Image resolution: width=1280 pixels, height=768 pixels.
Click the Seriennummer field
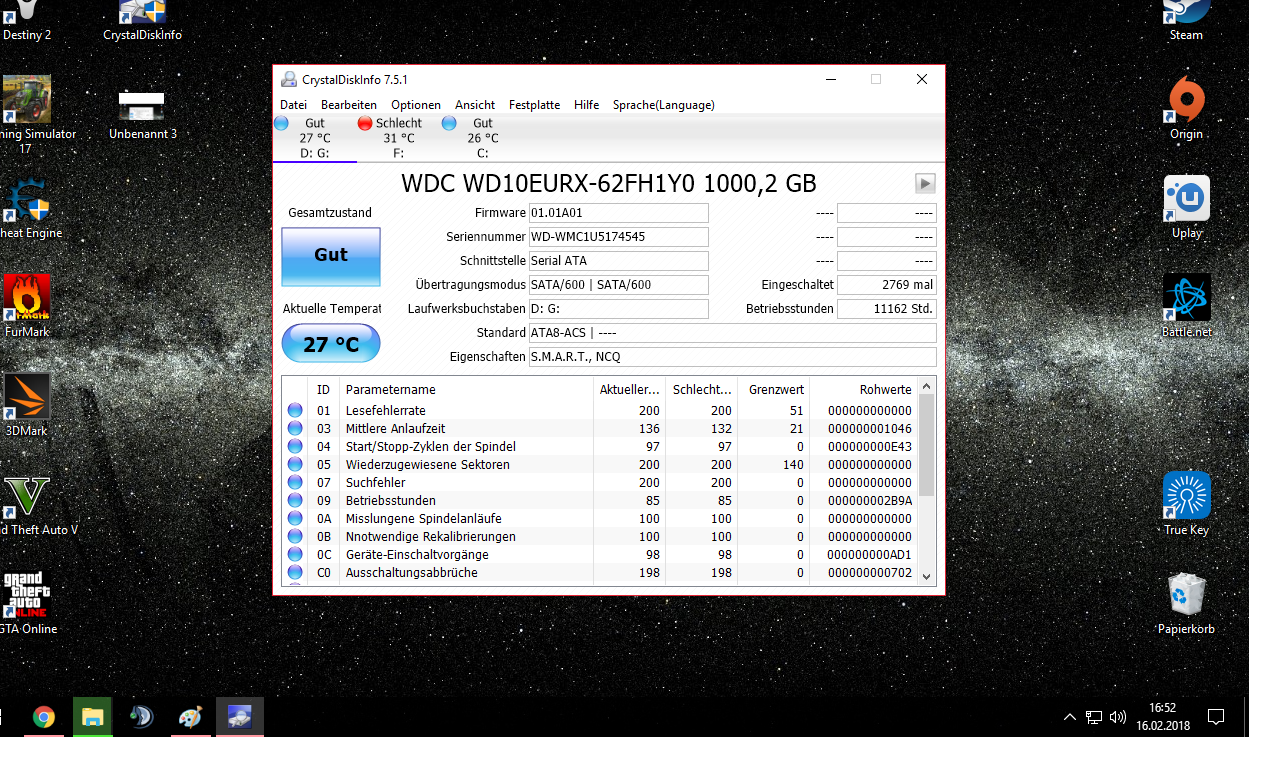[618, 237]
